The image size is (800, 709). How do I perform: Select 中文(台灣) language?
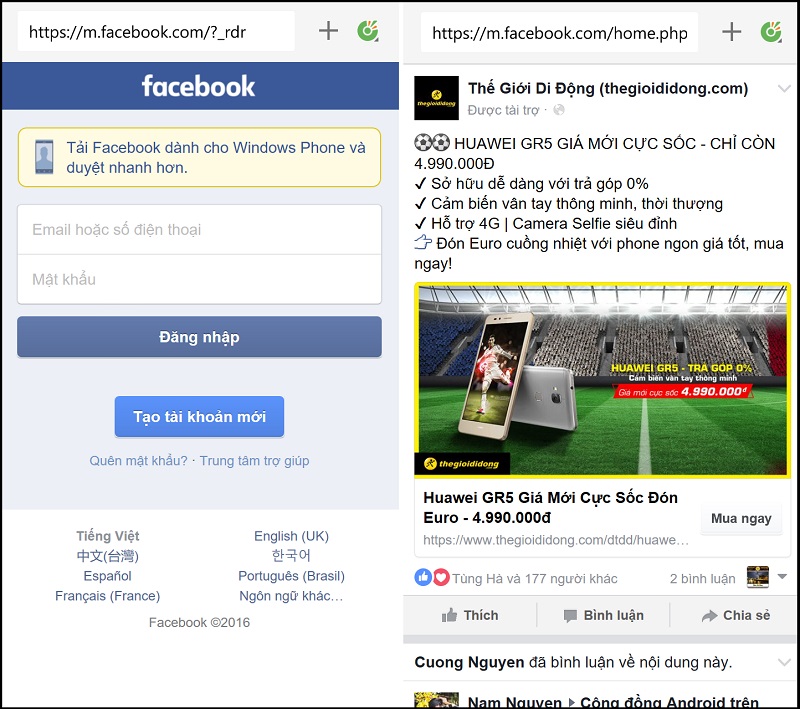click(108, 556)
